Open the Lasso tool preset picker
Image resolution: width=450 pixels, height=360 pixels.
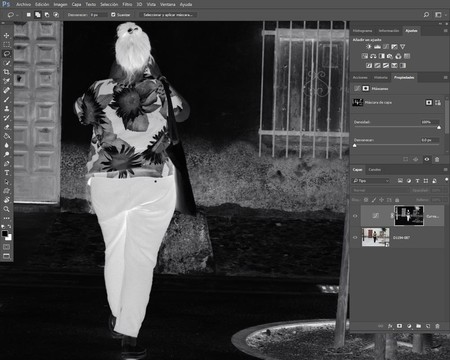pyautogui.click(x=13, y=15)
